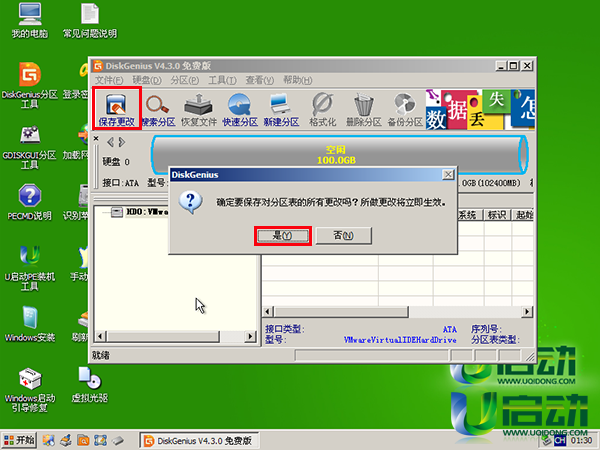
Task: Open the 备份分区 backup partition tool
Action: coord(405,110)
